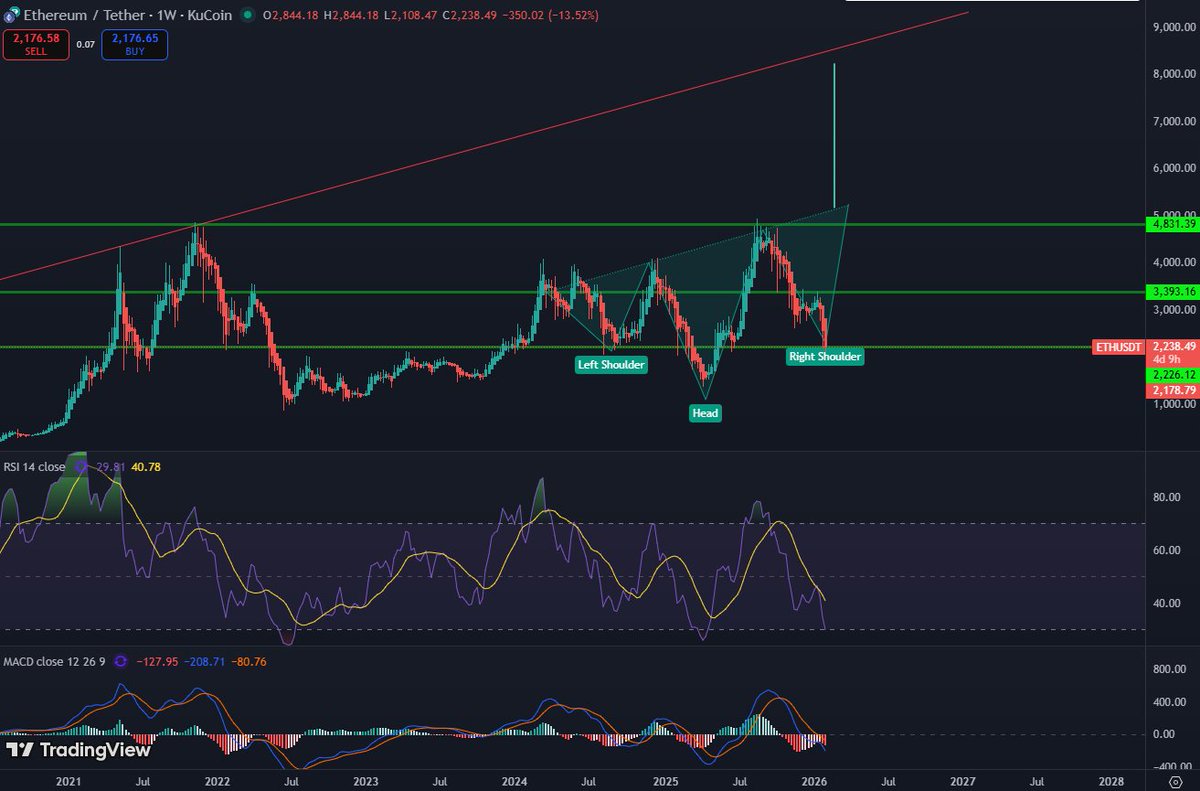Select the RSI 14 close legend
The height and width of the screenshot is (791, 1200).
[x=35, y=467]
